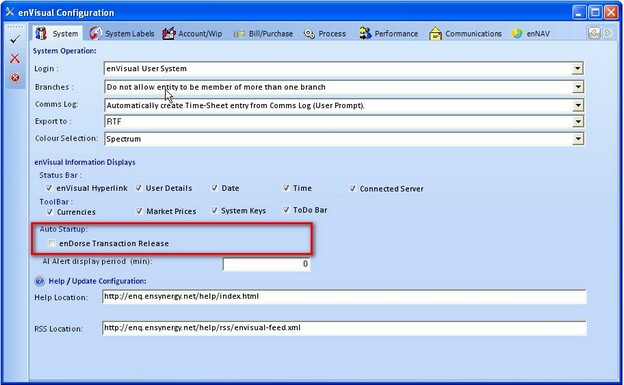Click the Performance tab icon

[x=365, y=33]
